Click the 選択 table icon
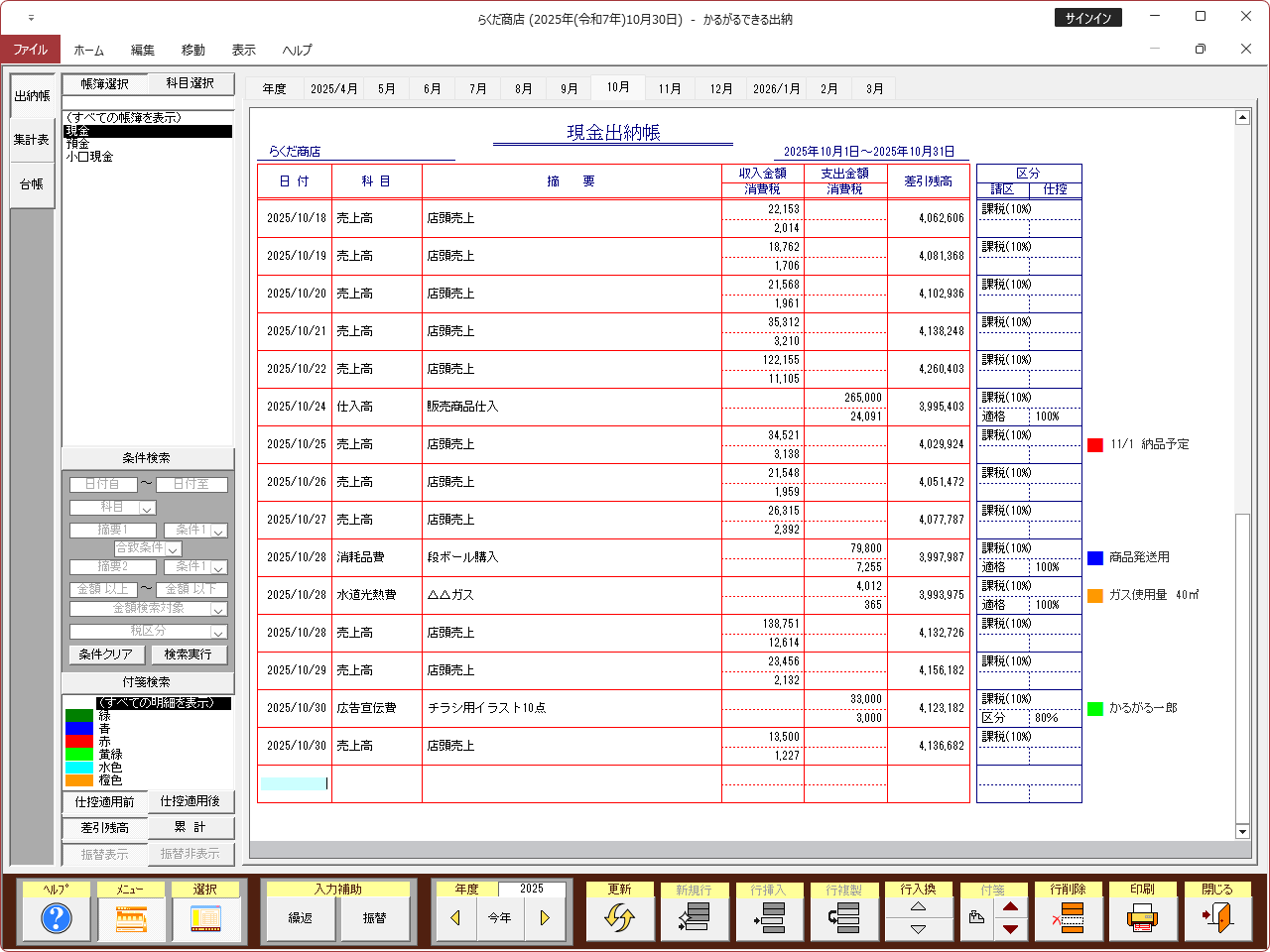 [205, 918]
